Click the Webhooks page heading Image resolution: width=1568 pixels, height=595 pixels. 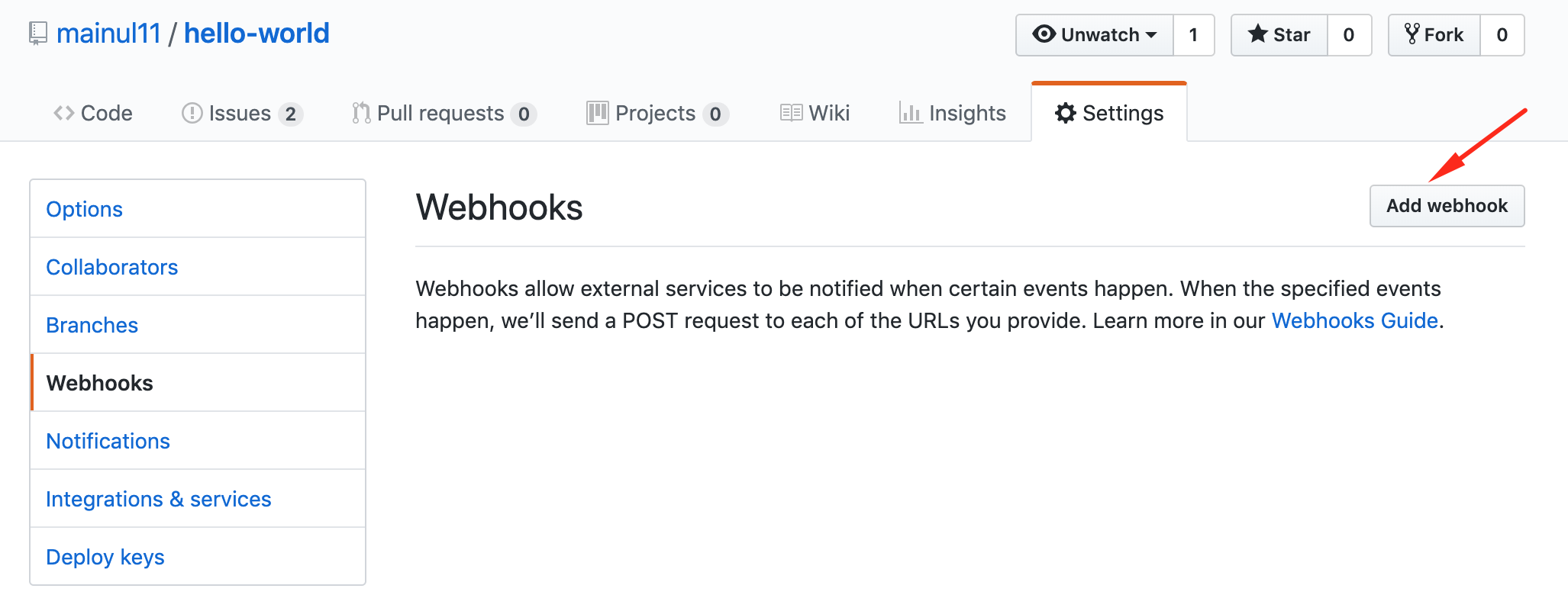[499, 207]
